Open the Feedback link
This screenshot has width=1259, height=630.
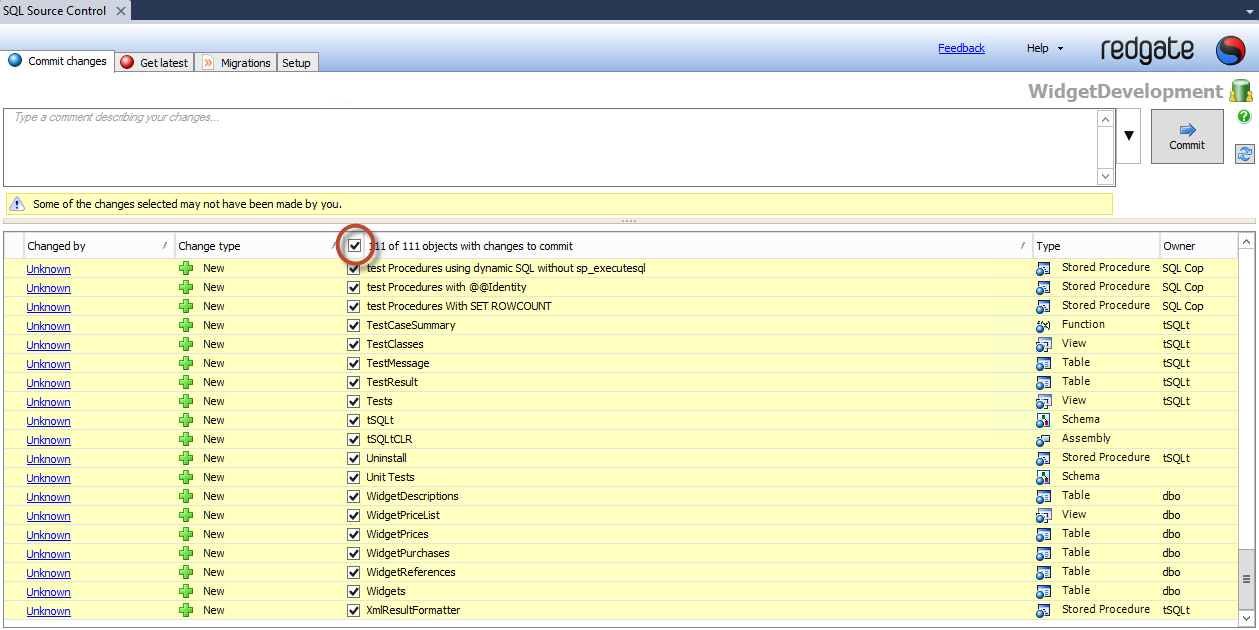961,48
